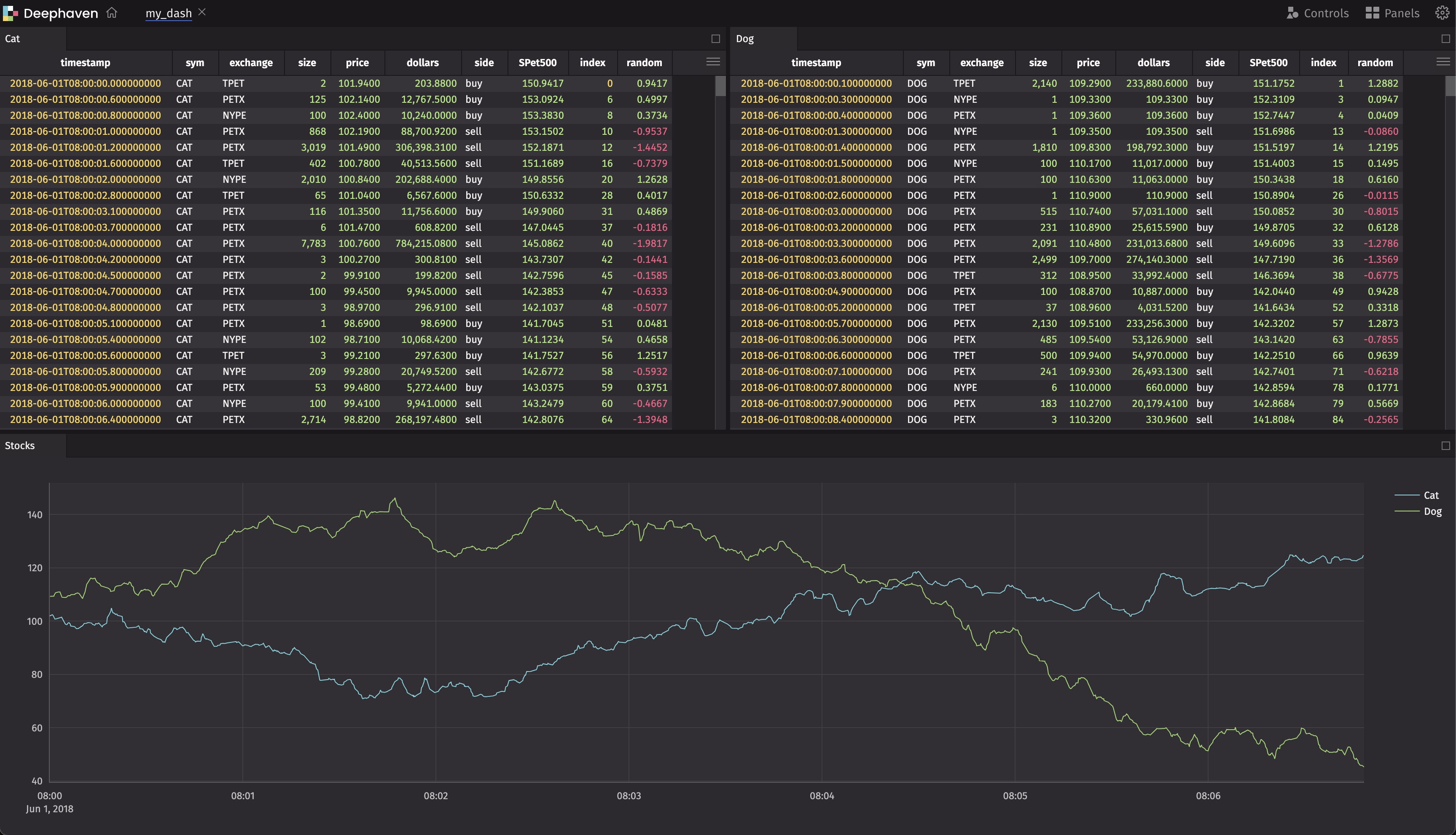The width and height of the screenshot is (1456, 835).
Task: Sort the price column in the Dog table
Action: pos(1088,62)
